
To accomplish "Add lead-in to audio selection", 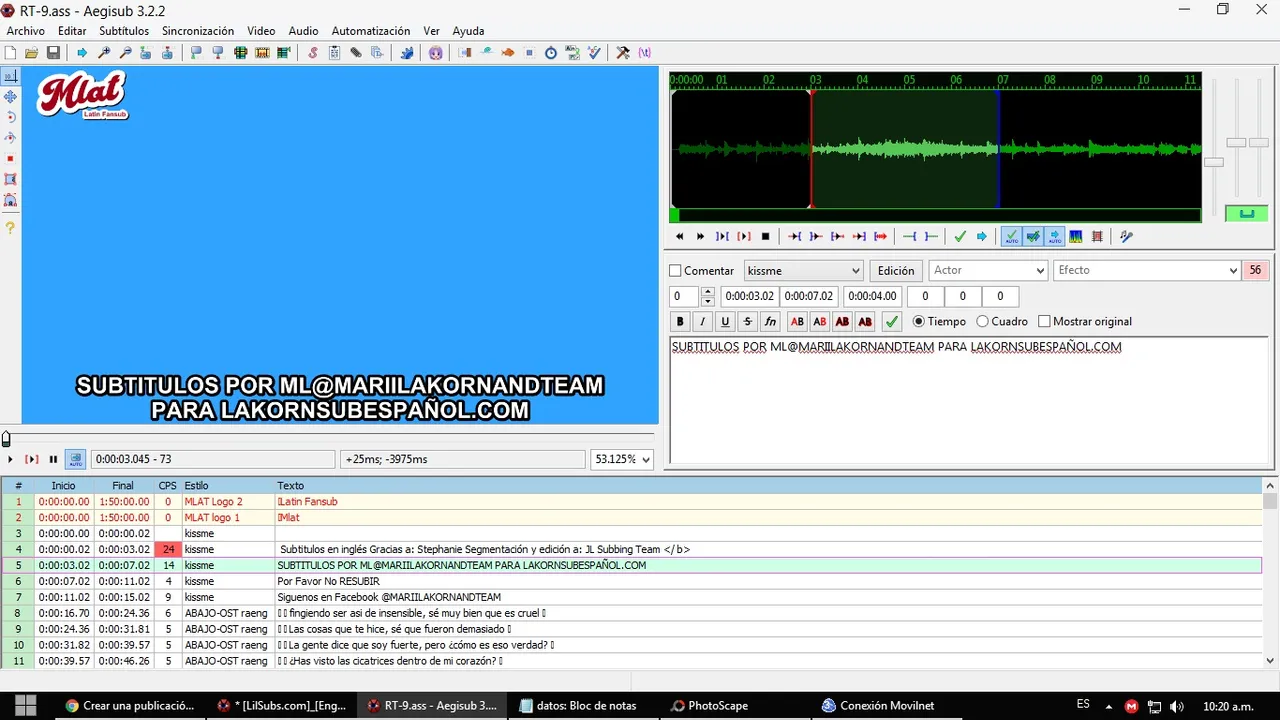I will point(909,237).
